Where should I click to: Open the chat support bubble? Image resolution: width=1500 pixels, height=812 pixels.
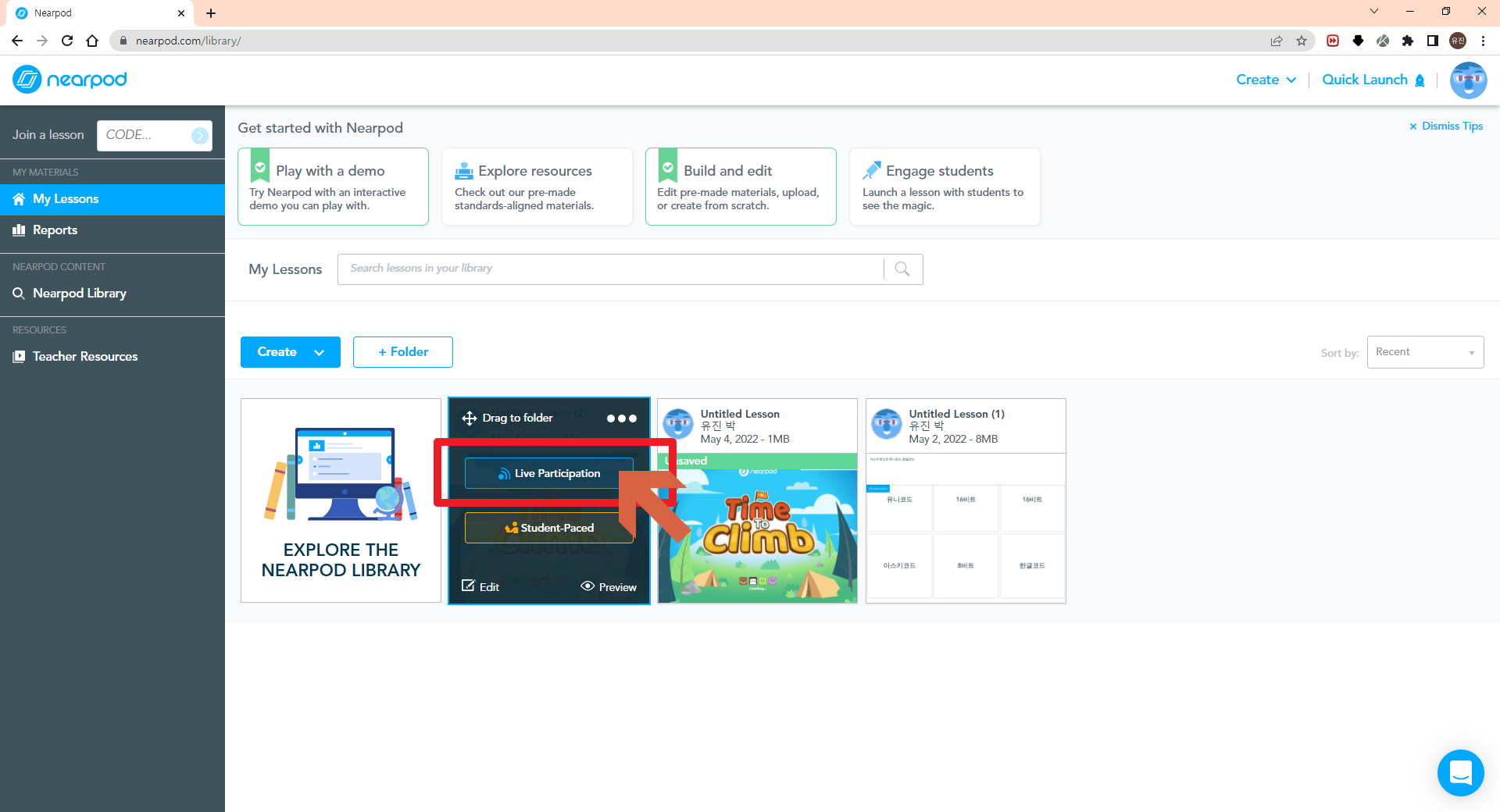point(1460,773)
